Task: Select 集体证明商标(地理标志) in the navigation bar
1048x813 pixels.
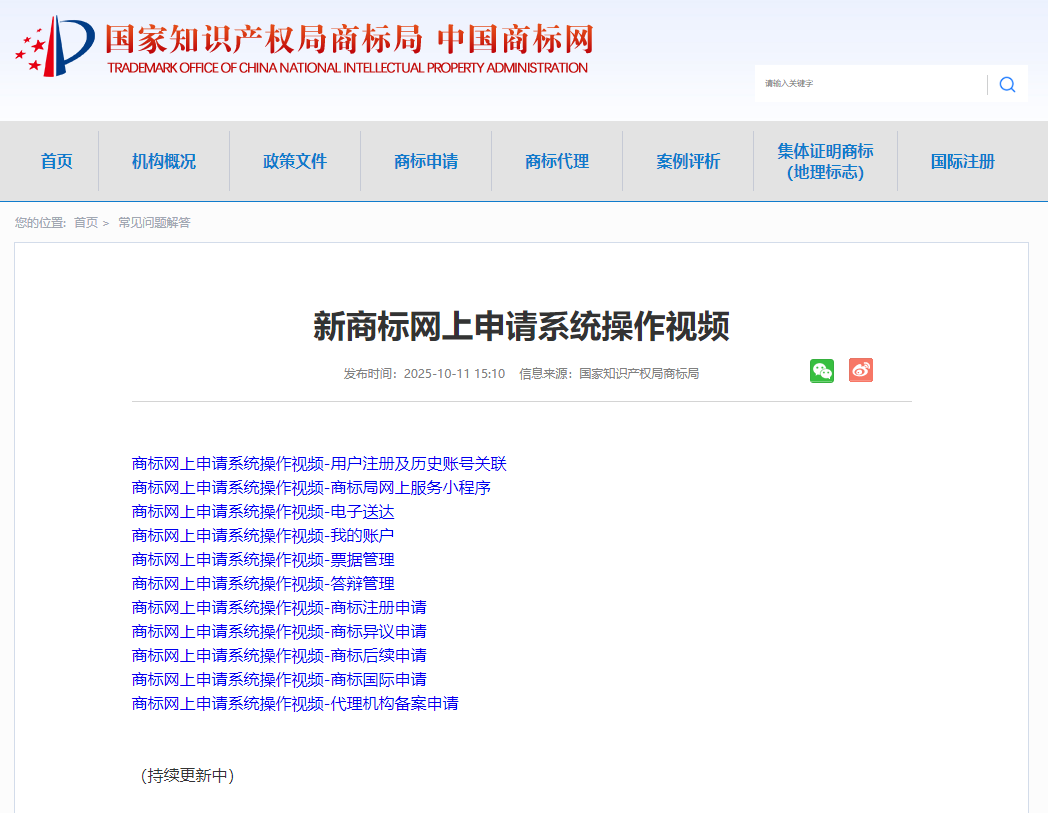Action: click(825, 161)
